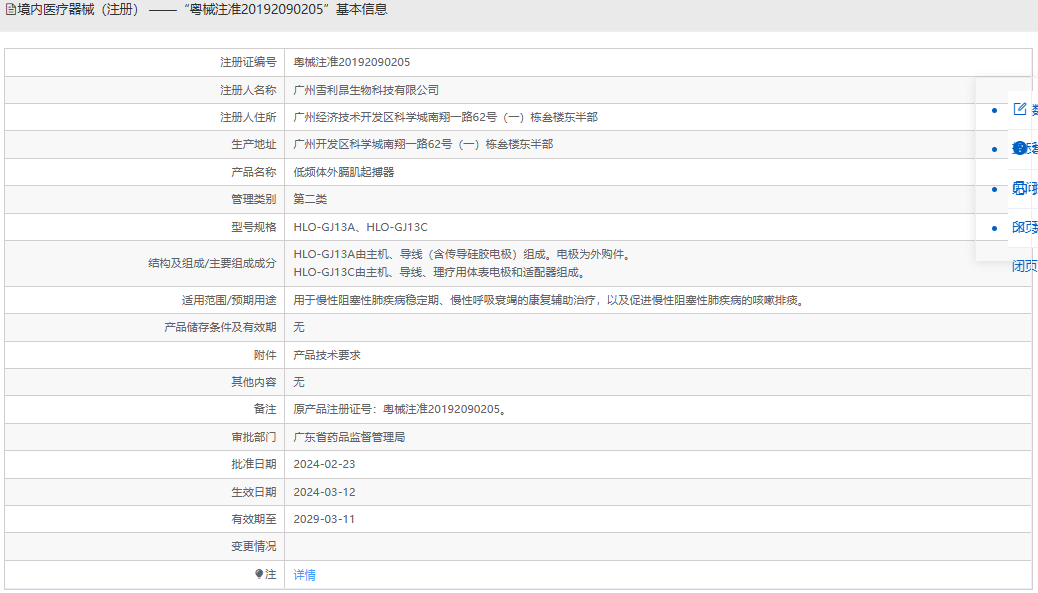Click the 附件 label
Image resolution: width=1038 pixels, height=593 pixels.
click(265, 355)
